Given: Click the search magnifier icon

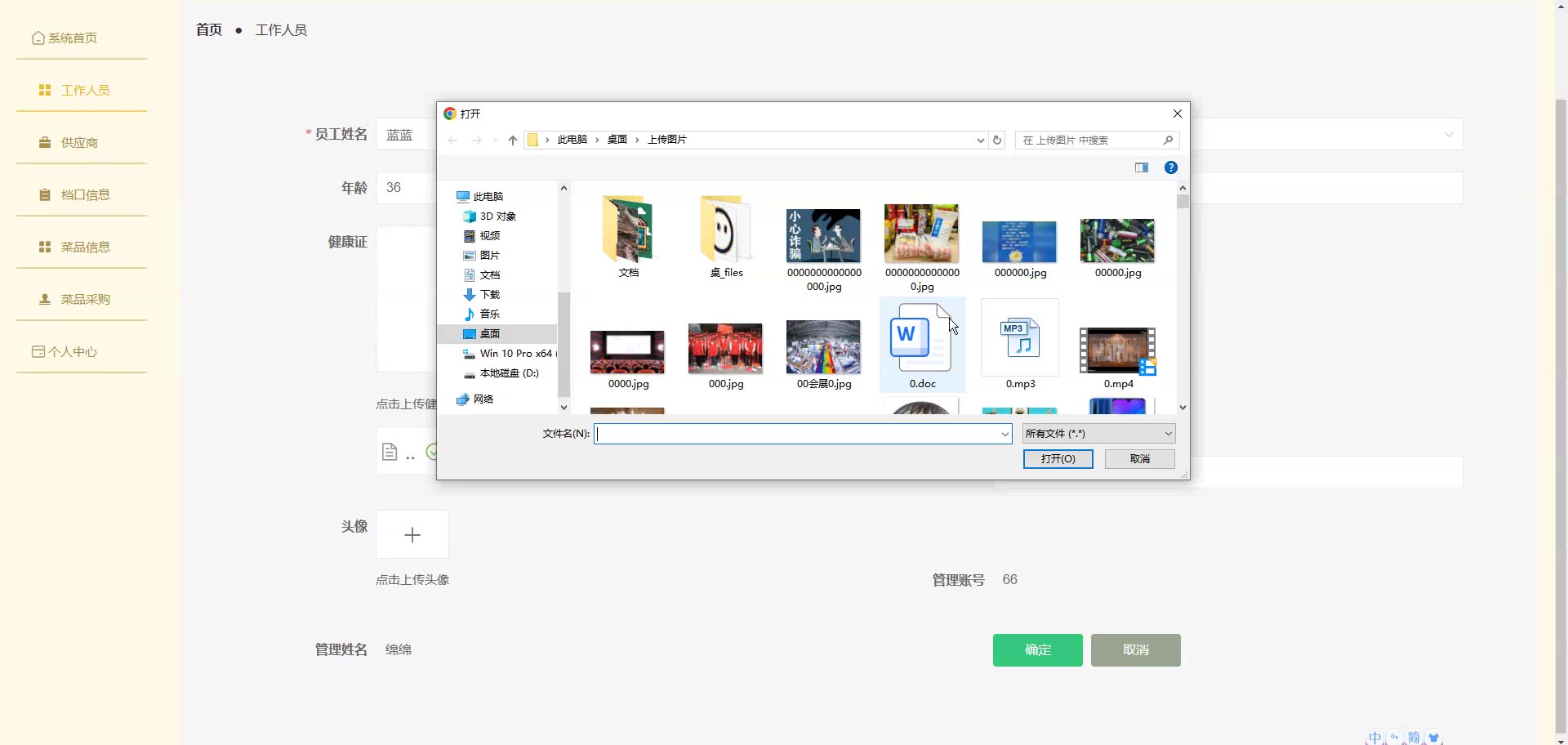Looking at the screenshot, I should click(x=1169, y=141).
